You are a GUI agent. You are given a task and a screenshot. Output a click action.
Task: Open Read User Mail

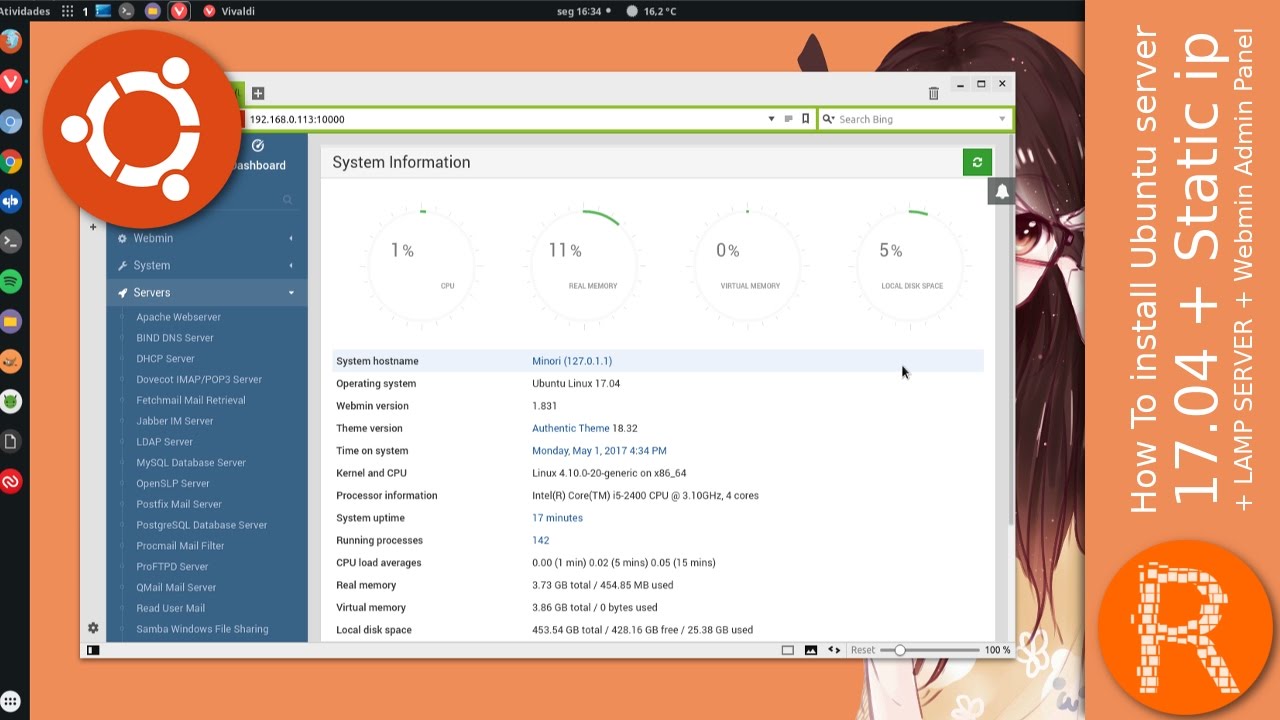[171, 608]
